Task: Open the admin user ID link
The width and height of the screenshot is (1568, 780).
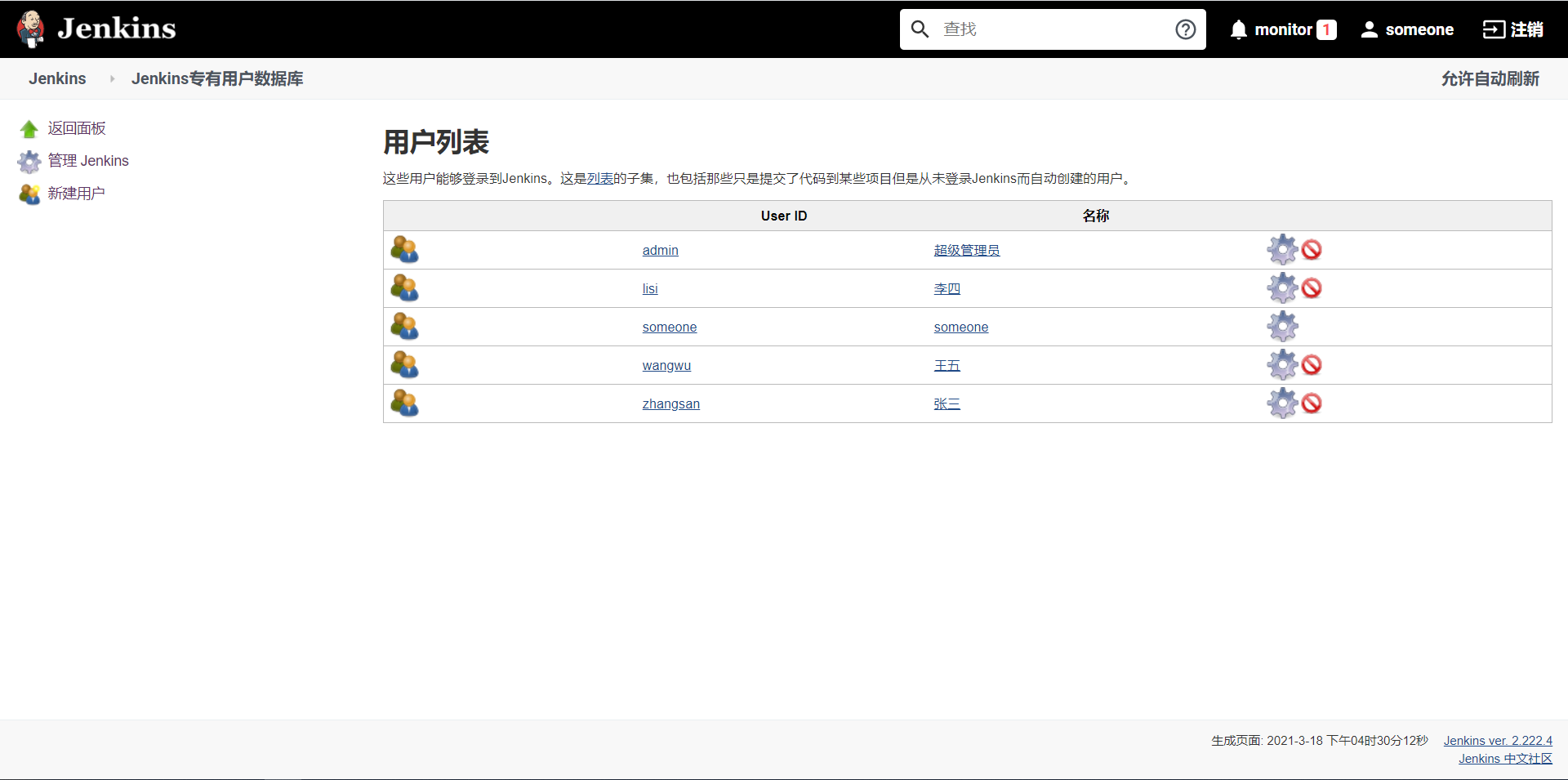Action: (660, 250)
